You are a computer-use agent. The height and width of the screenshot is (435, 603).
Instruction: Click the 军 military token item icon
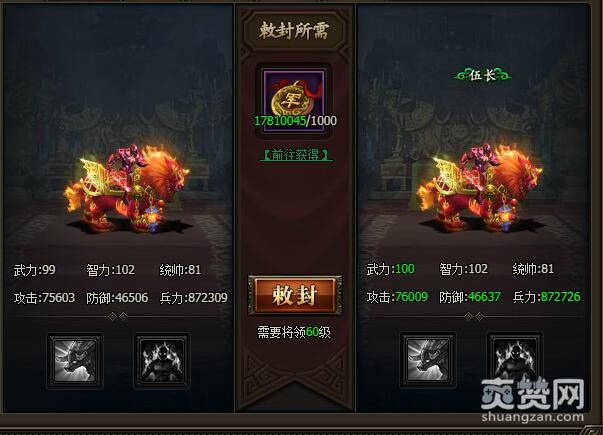point(294,100)
